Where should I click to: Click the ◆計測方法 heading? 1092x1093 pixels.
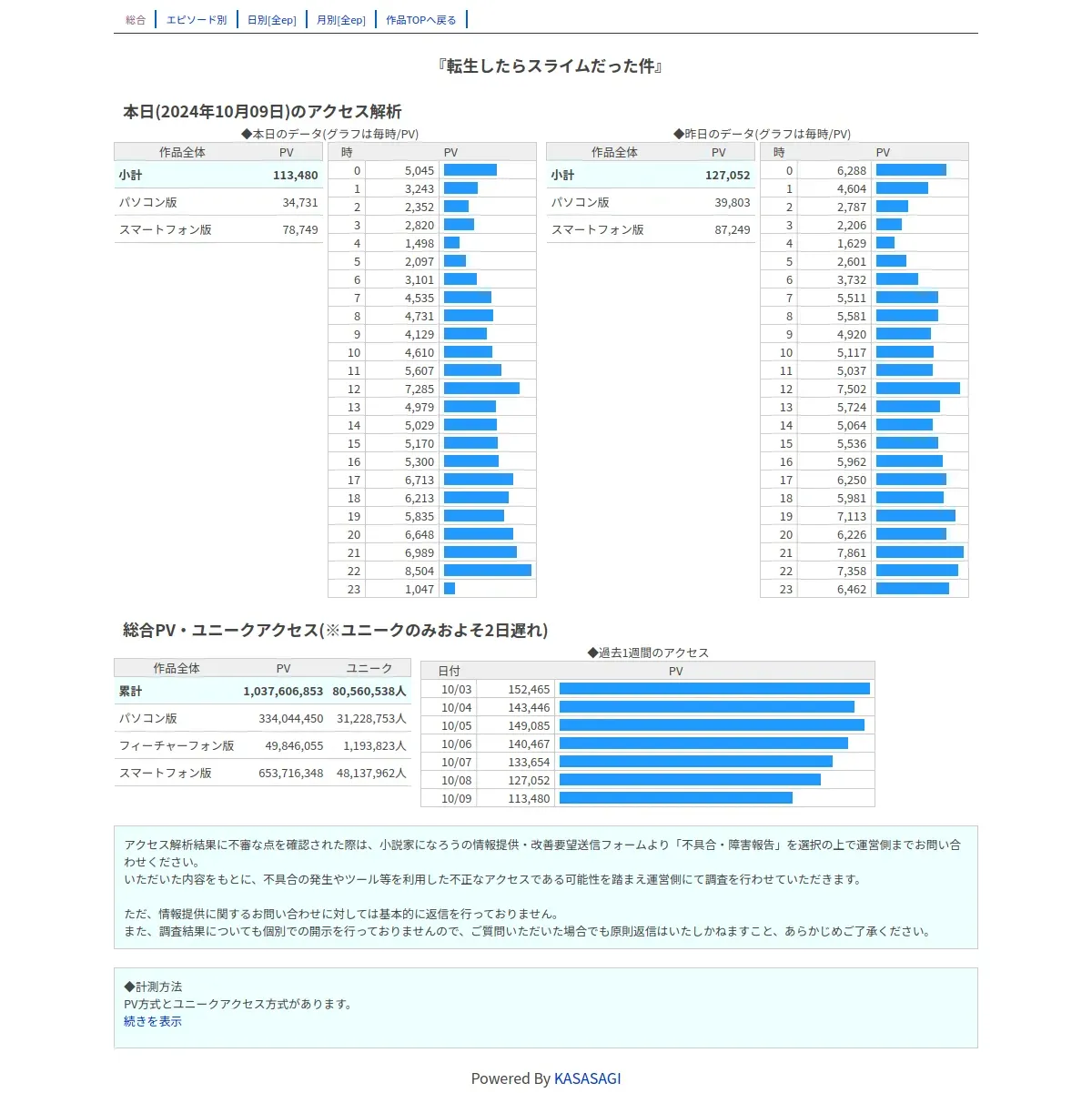pos(153,987)
